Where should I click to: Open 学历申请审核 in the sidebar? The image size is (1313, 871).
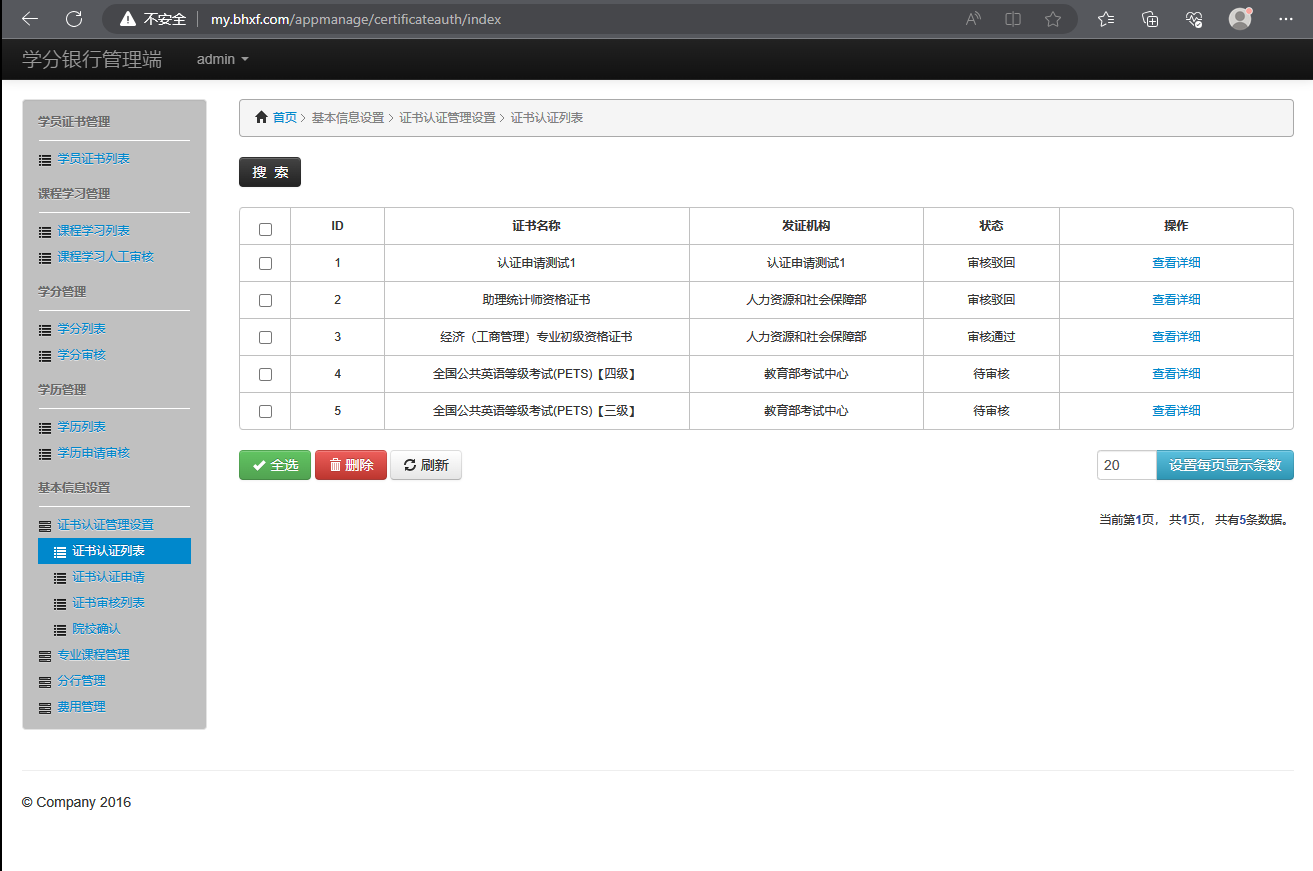93,453
